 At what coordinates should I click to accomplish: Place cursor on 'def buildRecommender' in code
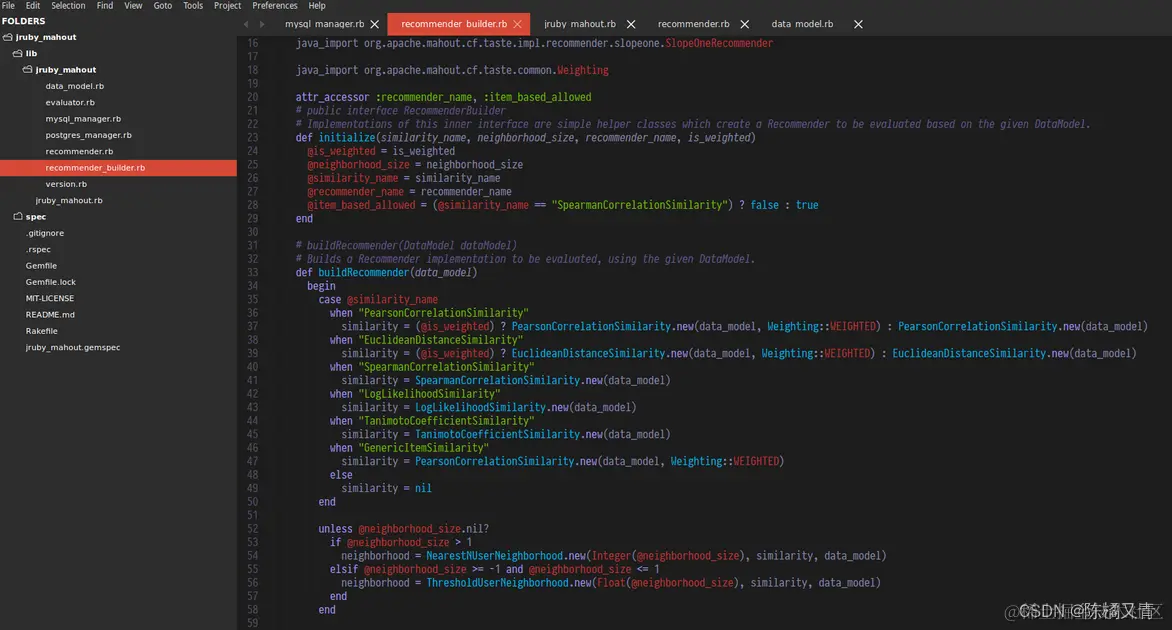coord(352,273)
